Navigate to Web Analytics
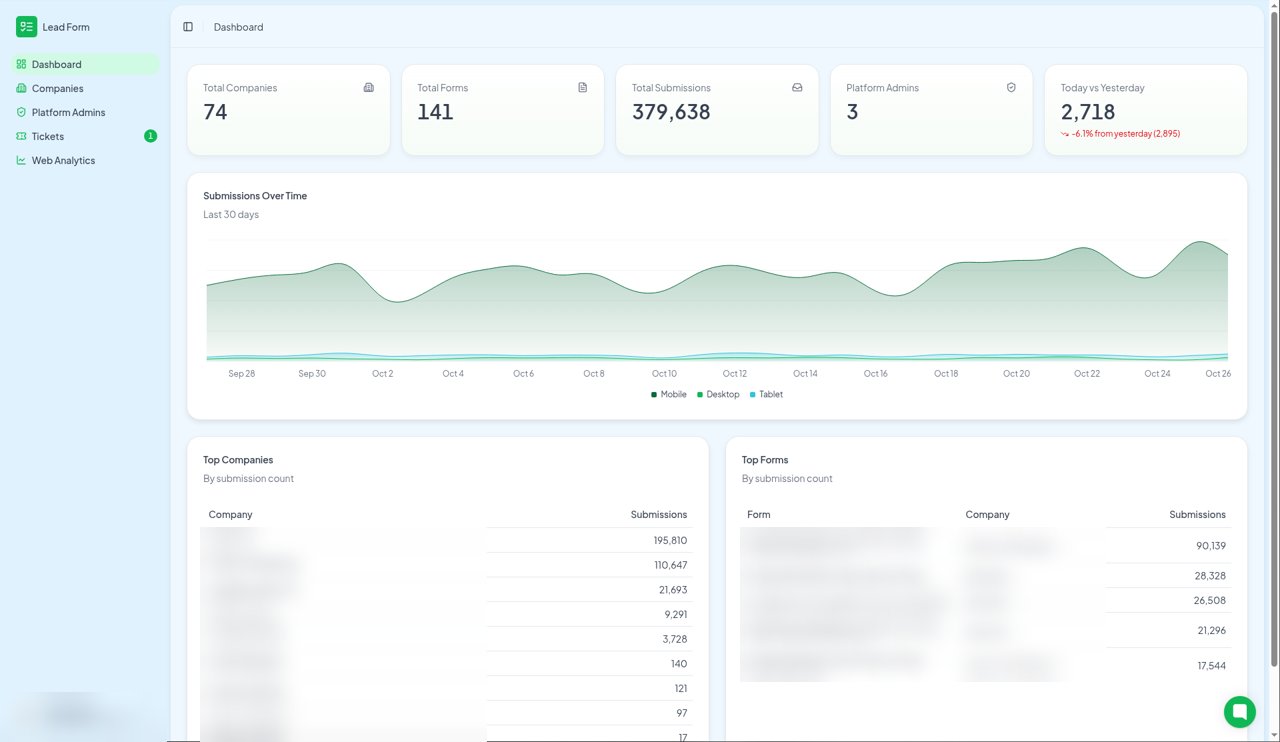1280x742 pixels. coord(86,160)
